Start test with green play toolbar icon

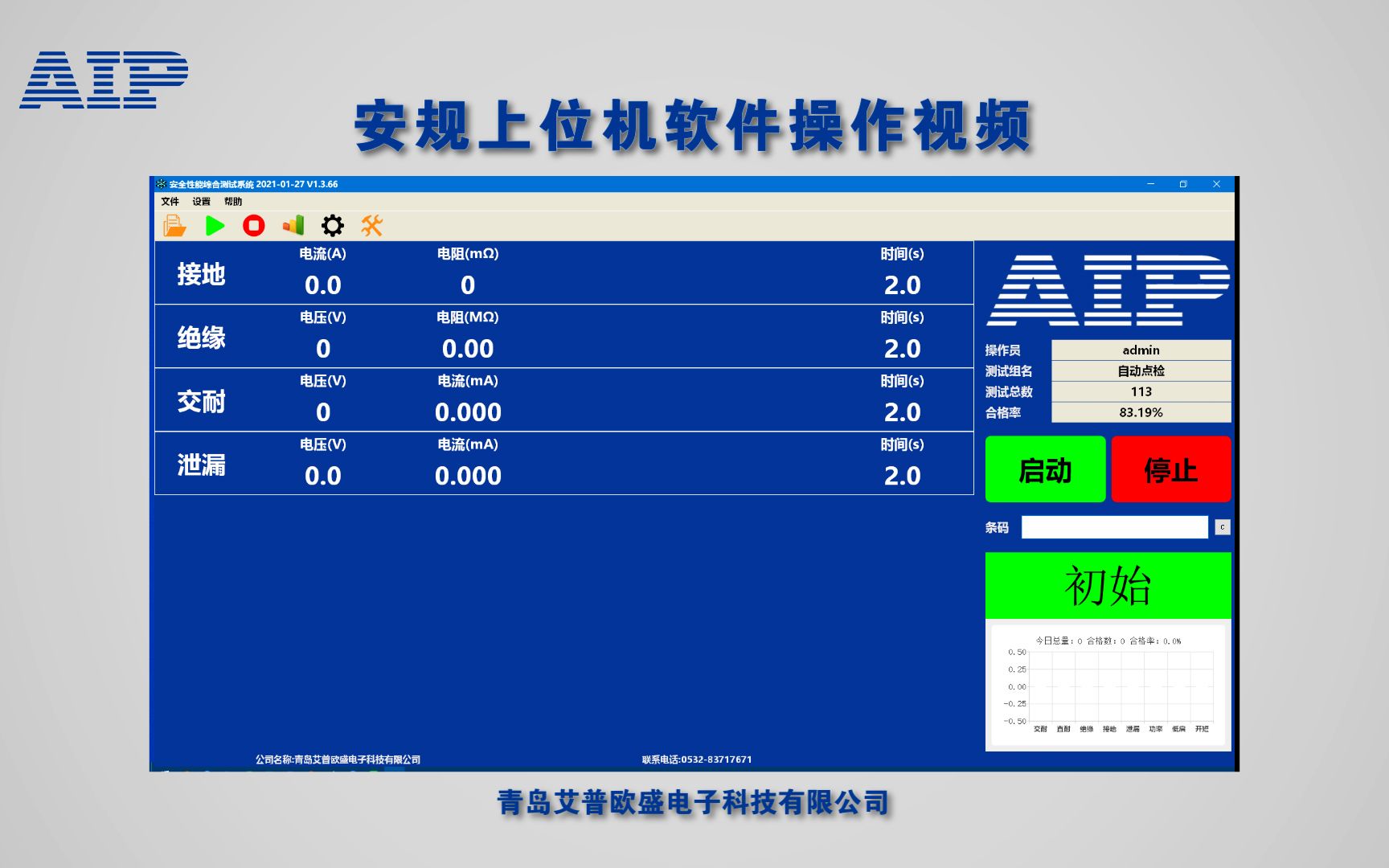pos(215,226)
